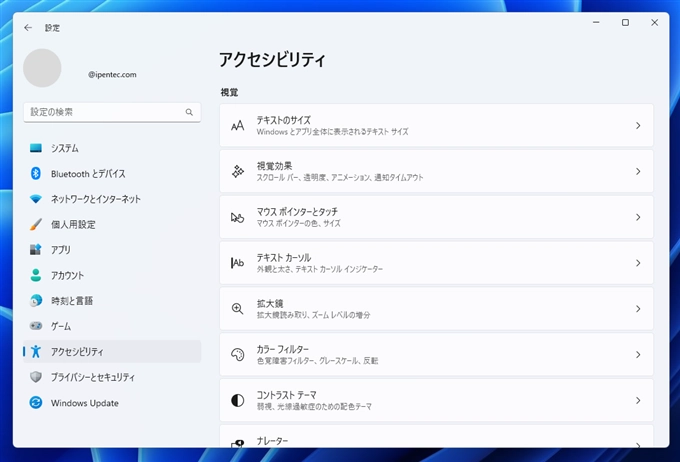This screenshot has width=680, height=462.
Task: Open ネットワークとインターネット category
Action: tap(112, 199)
